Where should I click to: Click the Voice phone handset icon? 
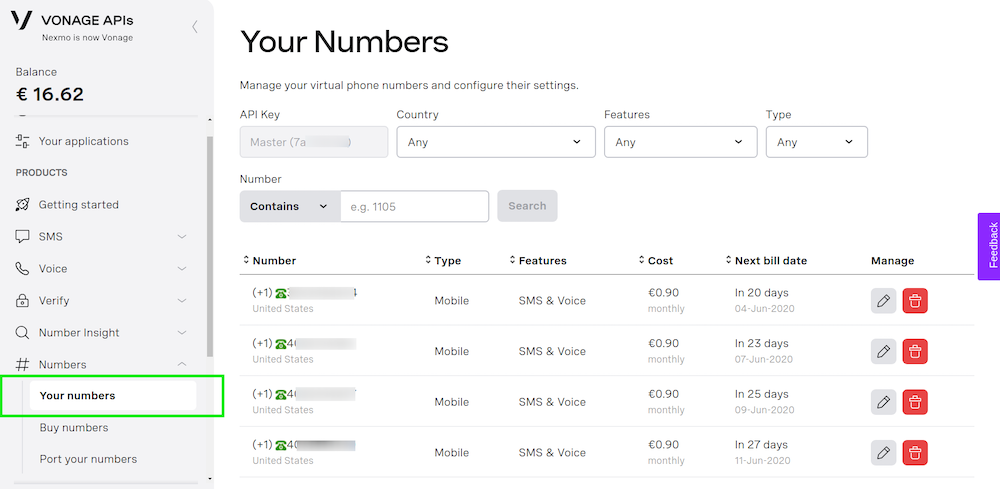(22, 268)
